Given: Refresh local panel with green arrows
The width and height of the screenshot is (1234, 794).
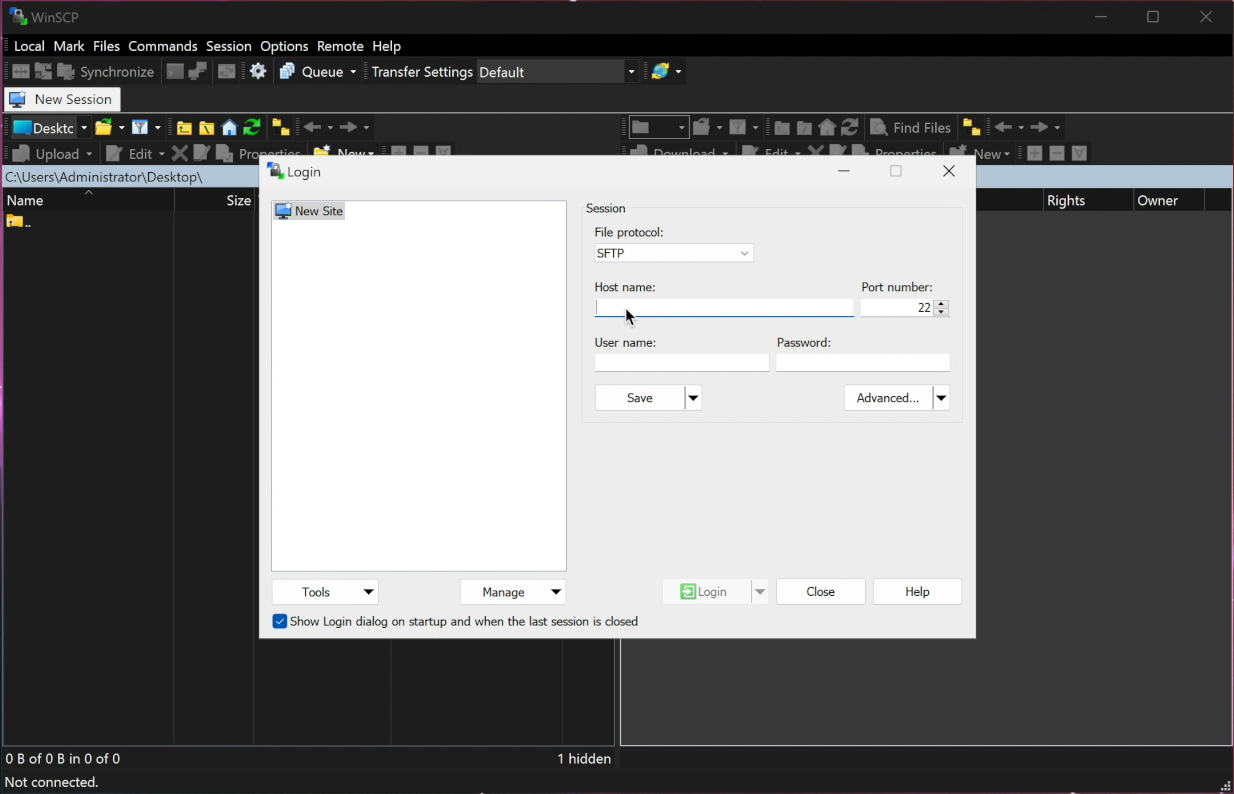Looking at the screenshot, I should [252, 127].
